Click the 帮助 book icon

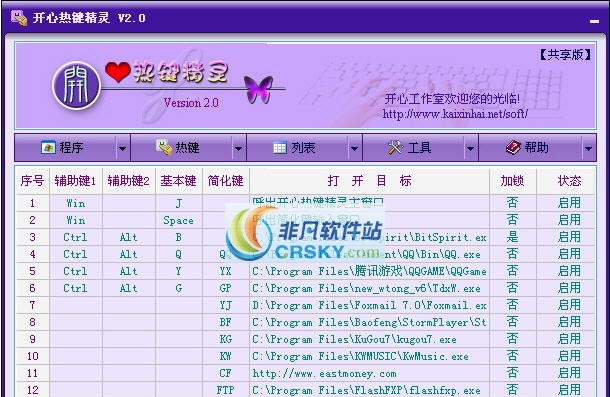point(513,148)
